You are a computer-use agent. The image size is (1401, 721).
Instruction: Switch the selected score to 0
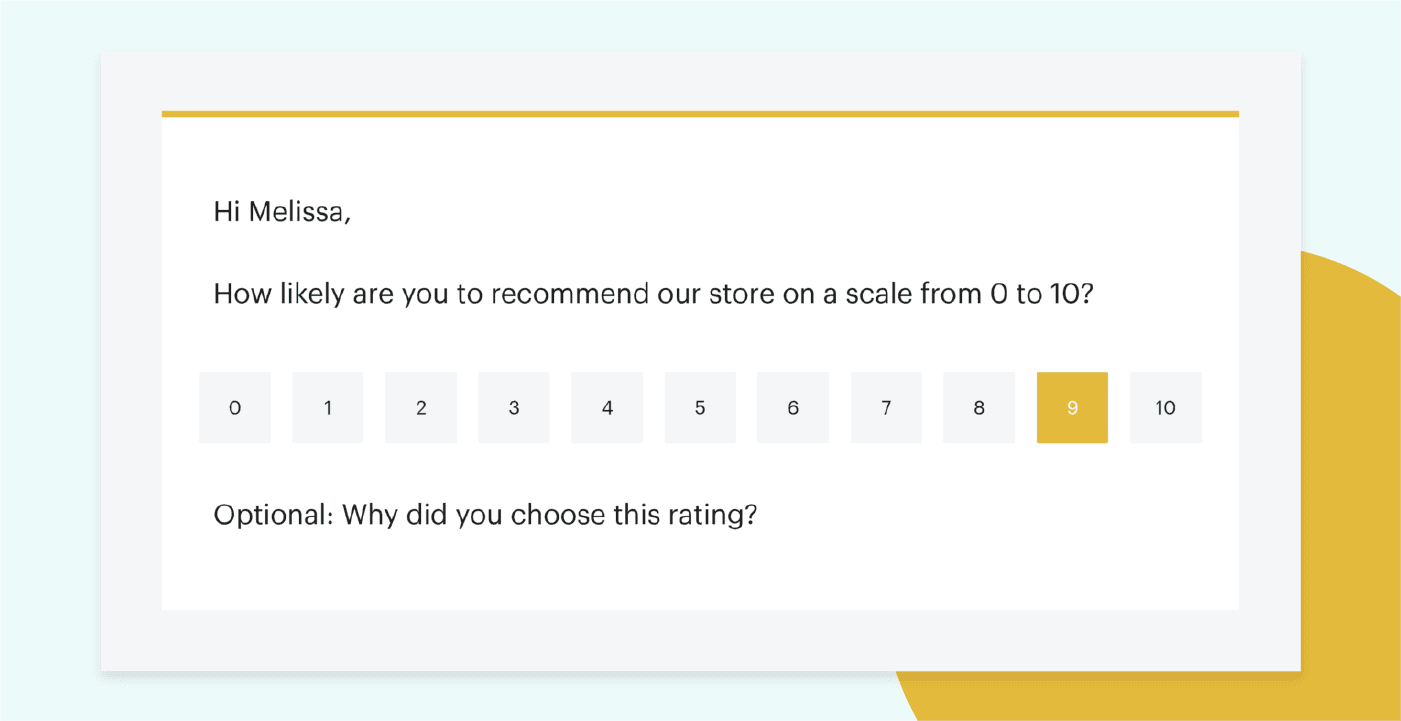(235, 407)
